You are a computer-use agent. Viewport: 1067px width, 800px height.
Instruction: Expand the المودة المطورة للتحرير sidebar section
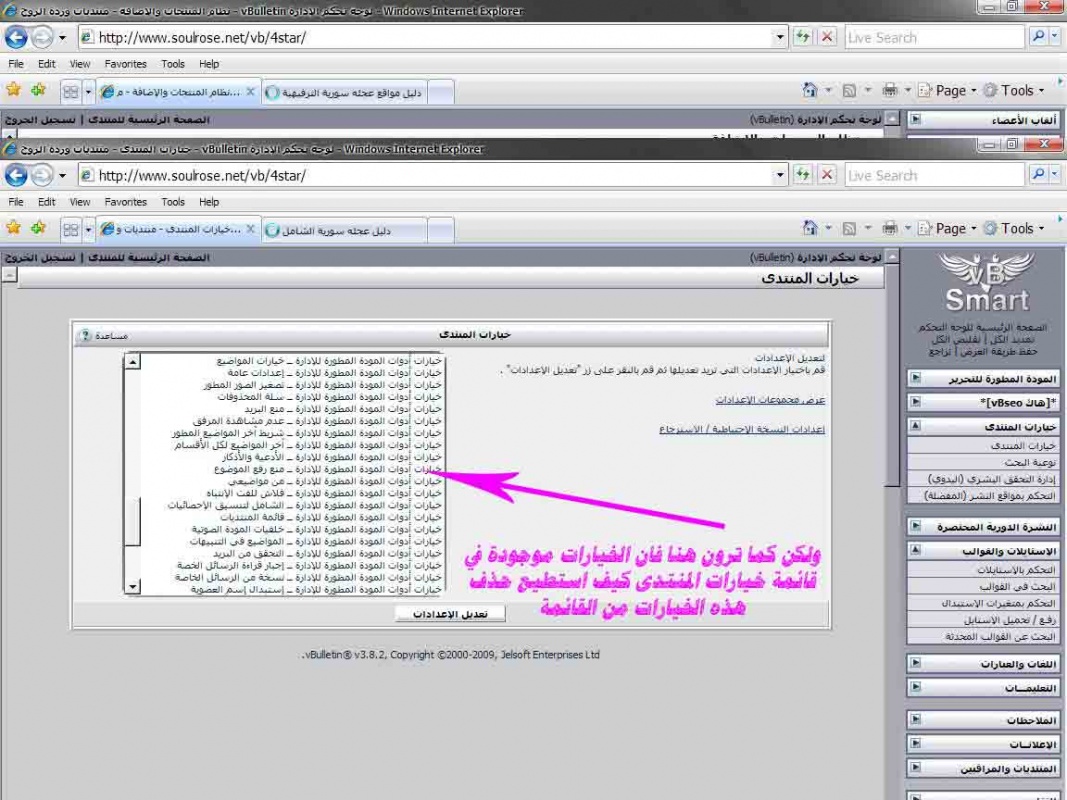[x=915, y=379]
